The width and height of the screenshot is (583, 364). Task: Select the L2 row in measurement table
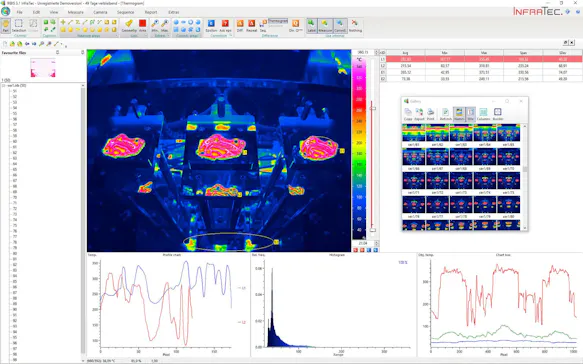pos(481,66)
